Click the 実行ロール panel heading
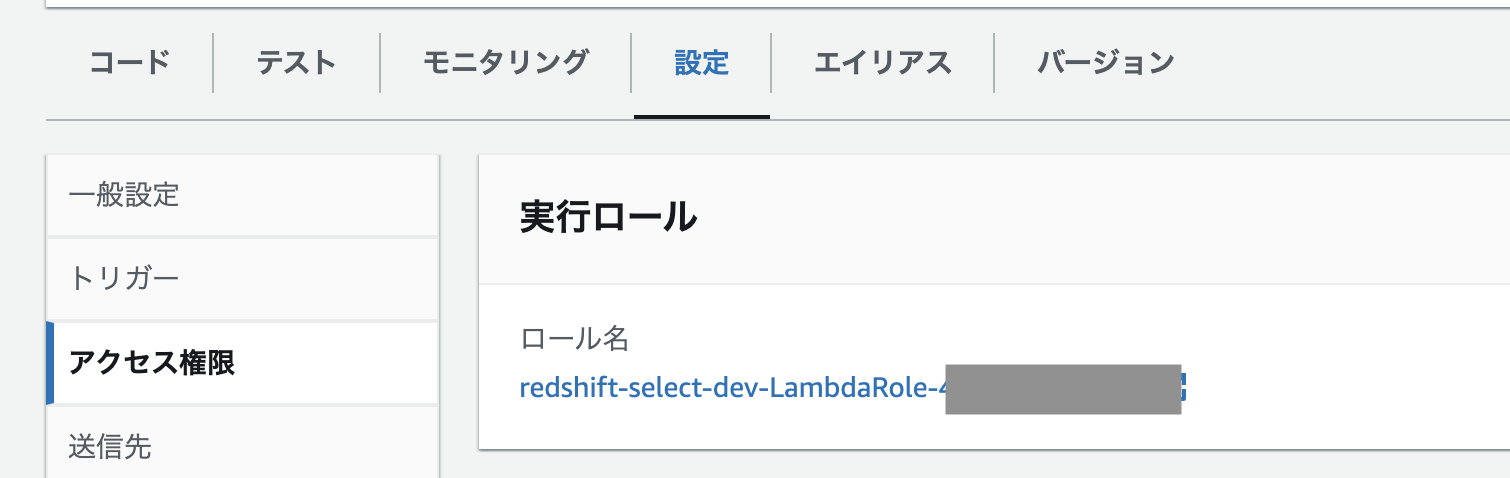The height and width of the screenshot is (478, 1510). (x=608, y=218)
